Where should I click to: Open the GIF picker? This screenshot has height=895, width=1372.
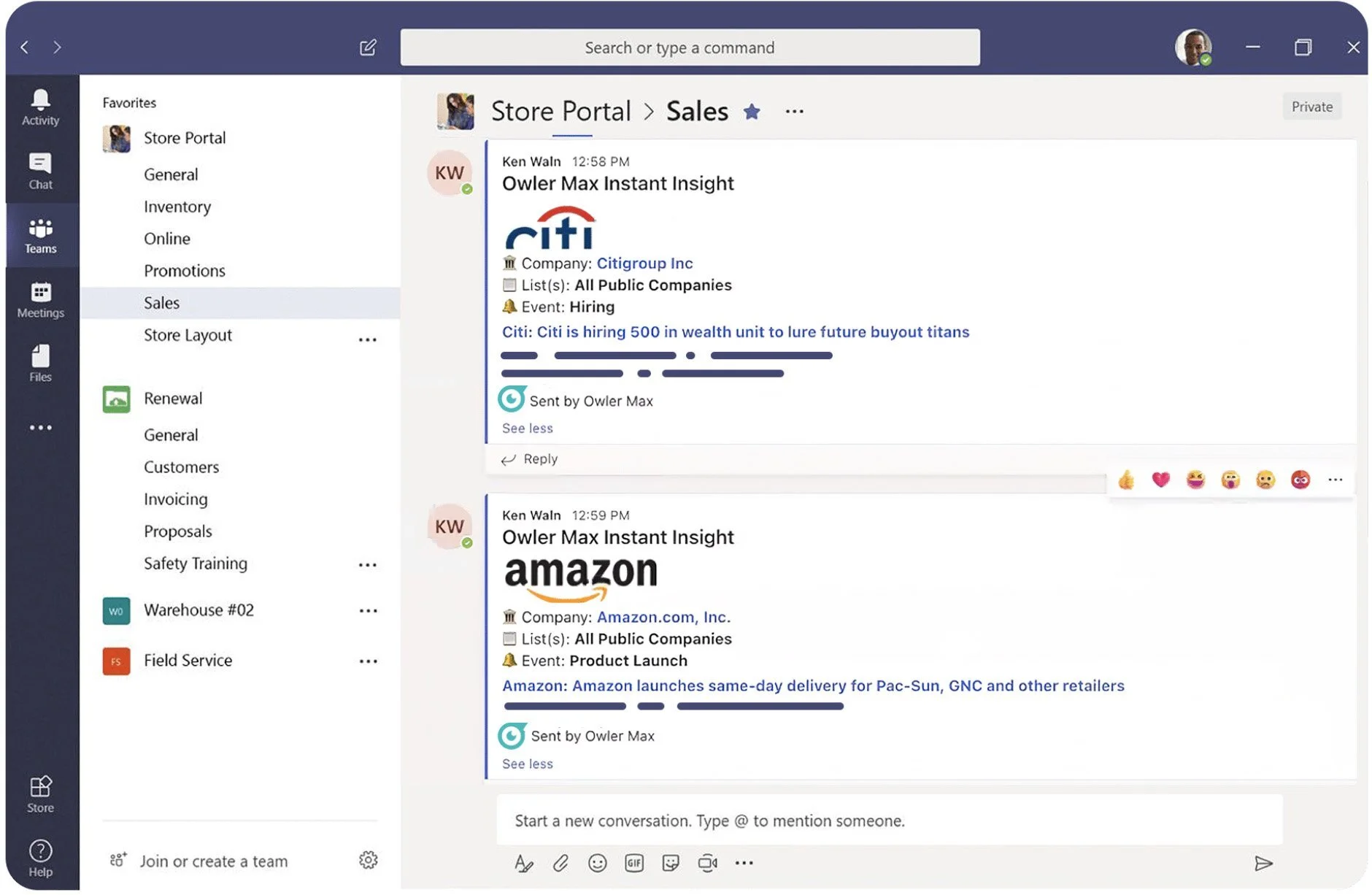(x=634, y=864)
